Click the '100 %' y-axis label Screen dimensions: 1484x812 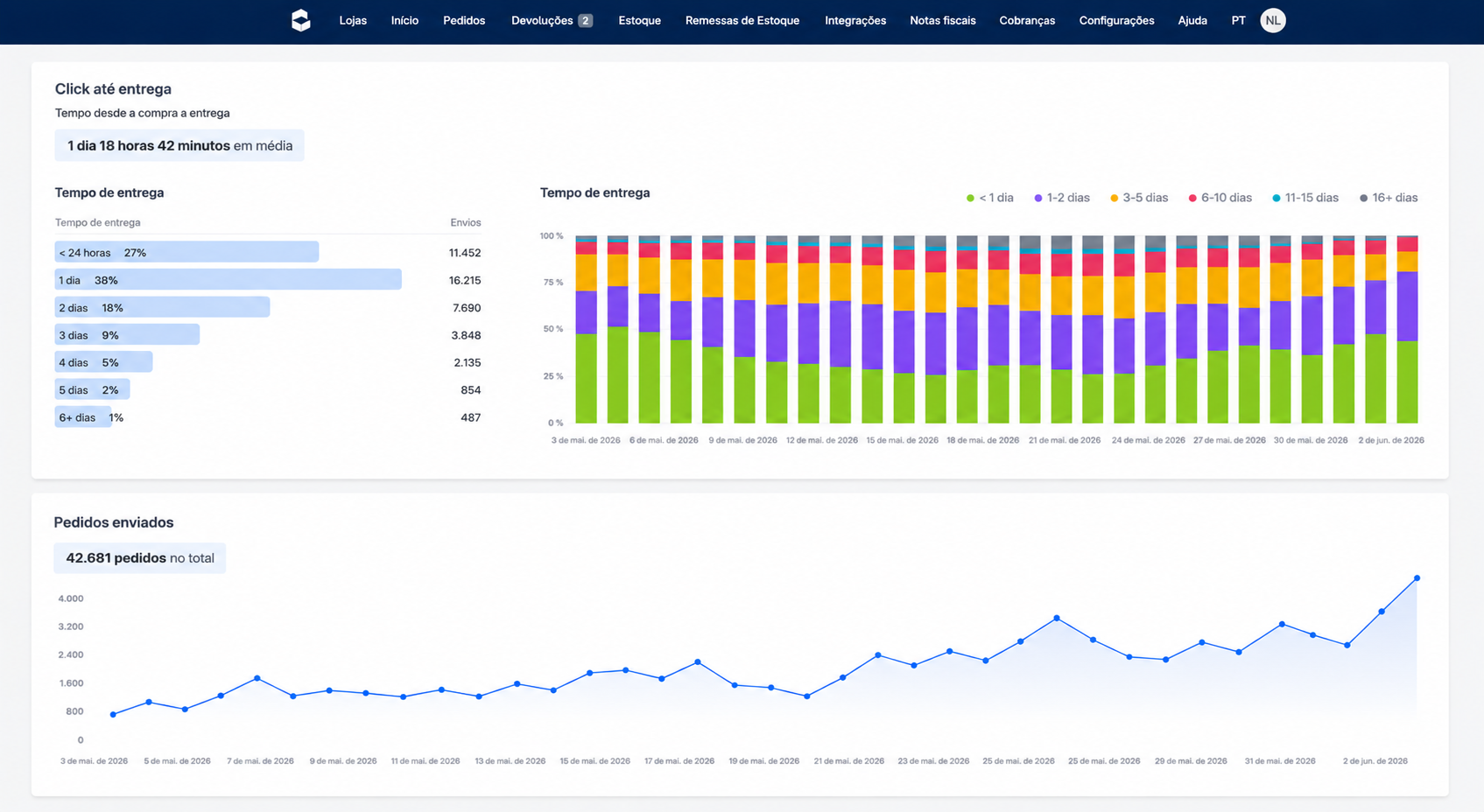click(x=552, y=236)
